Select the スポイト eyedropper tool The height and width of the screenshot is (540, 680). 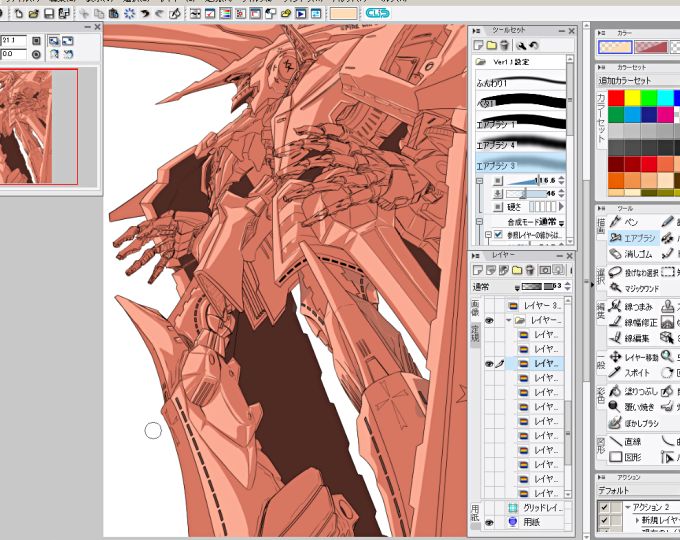pyautogui.click(x=630, y=373)
